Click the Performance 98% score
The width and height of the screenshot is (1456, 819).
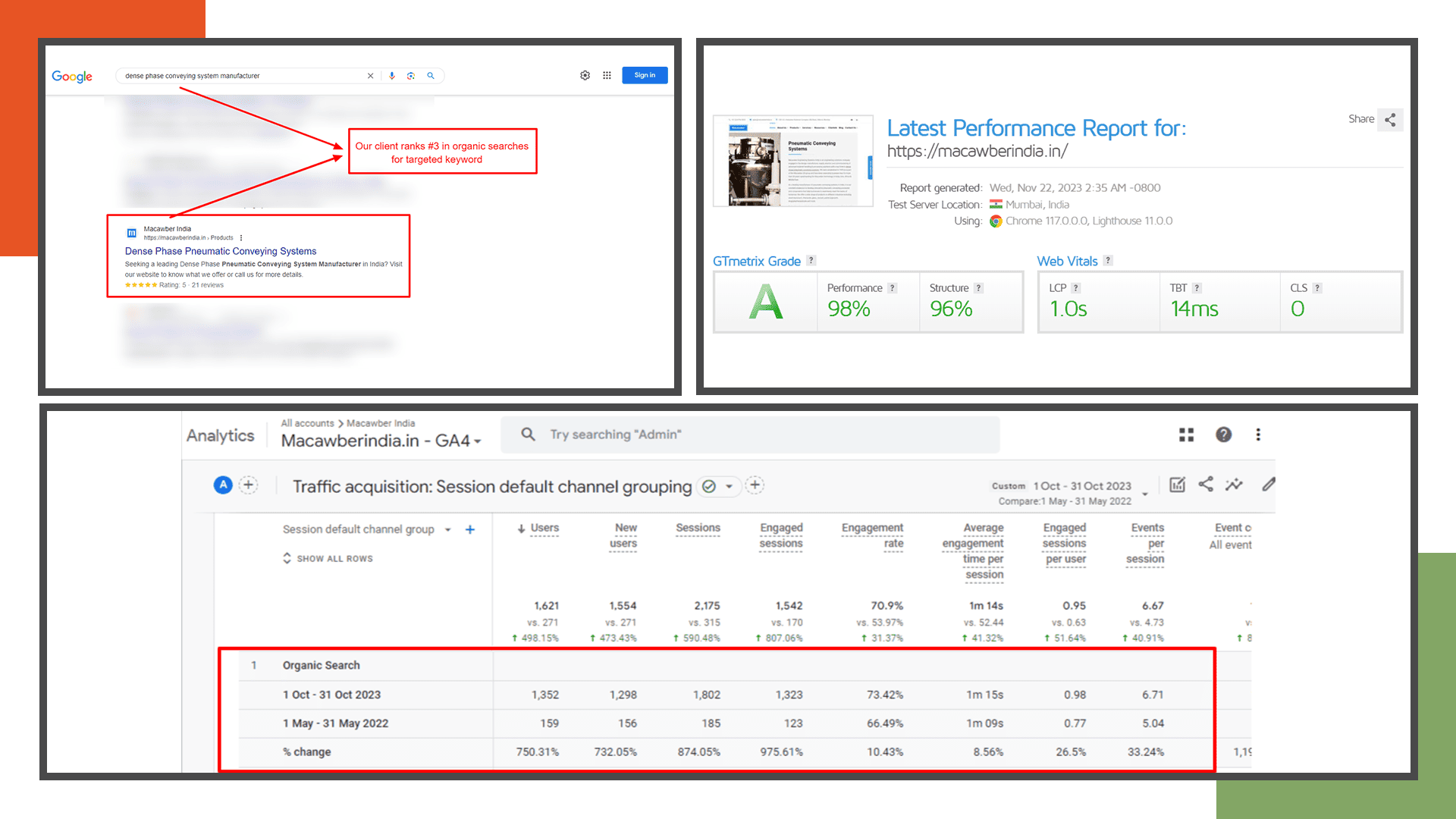tap(849, 309)
